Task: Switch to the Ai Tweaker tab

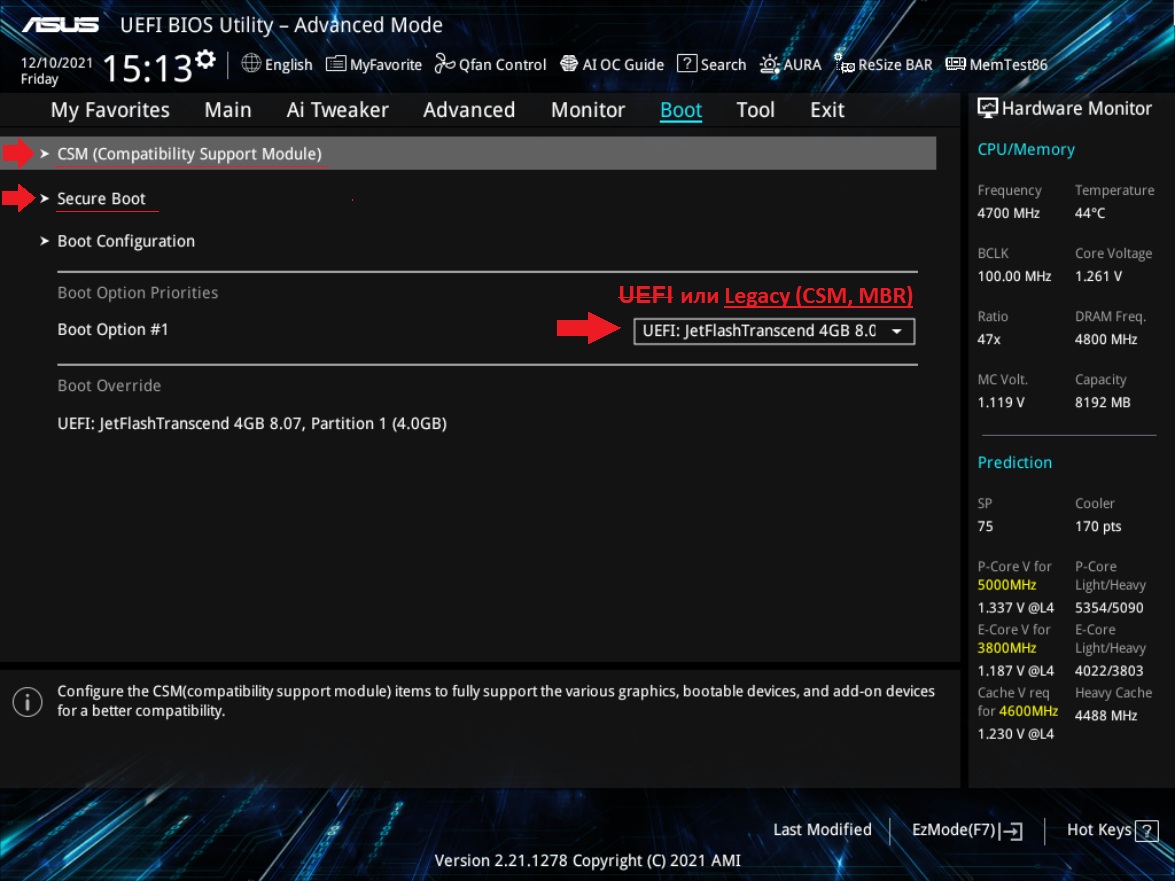Action: click(337, 110)
